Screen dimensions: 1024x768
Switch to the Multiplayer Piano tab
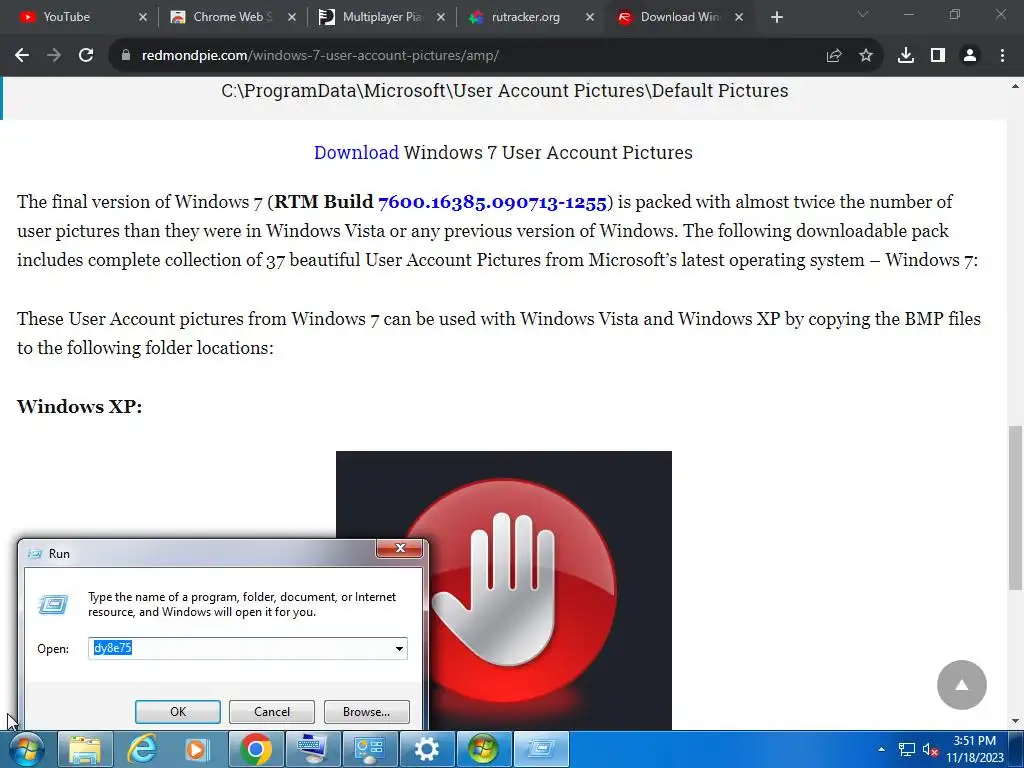pyautogui.click(x=380, y=17)
